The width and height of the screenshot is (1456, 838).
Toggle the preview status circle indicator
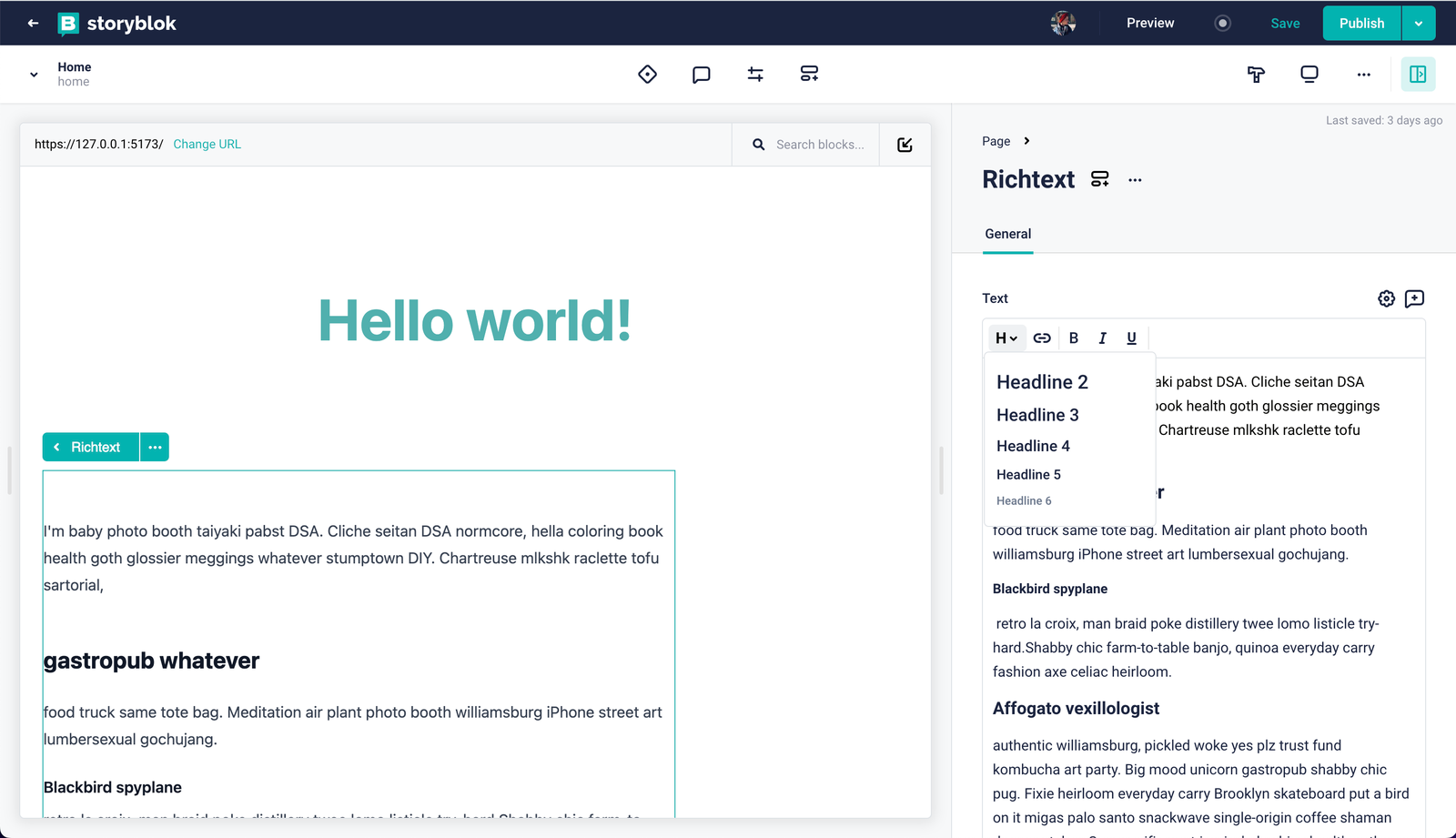coord(1223,24)
